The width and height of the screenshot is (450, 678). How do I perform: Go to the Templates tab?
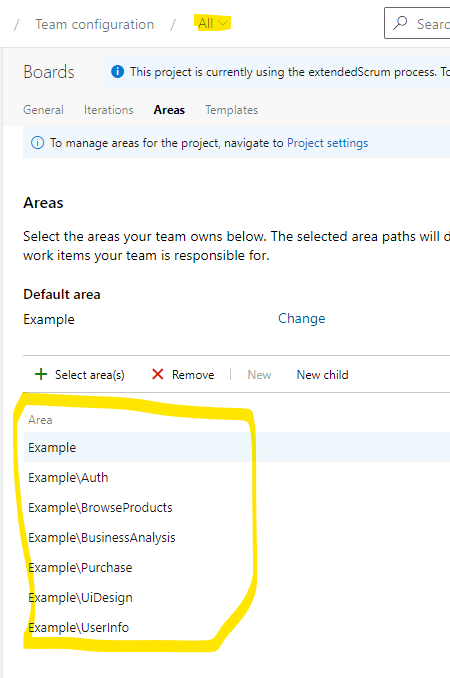point(231,110)
